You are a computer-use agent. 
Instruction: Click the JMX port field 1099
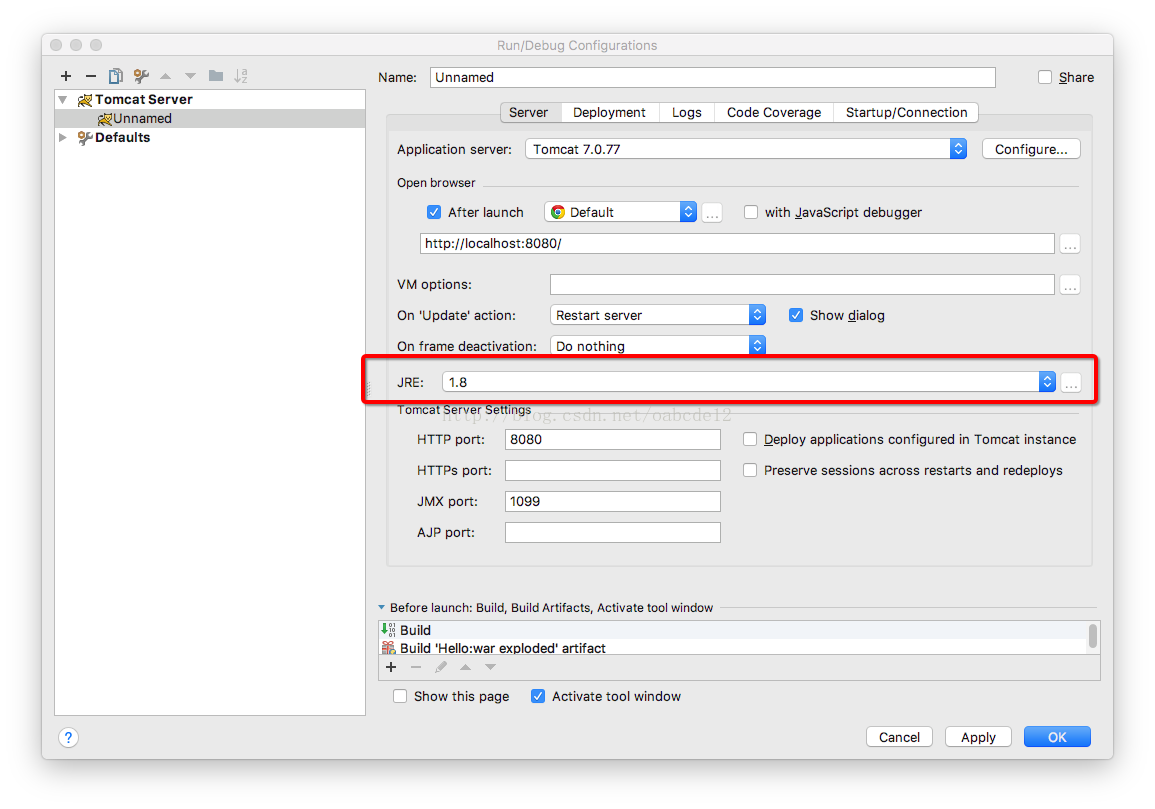pyautogui.click(x=612, y=501)
